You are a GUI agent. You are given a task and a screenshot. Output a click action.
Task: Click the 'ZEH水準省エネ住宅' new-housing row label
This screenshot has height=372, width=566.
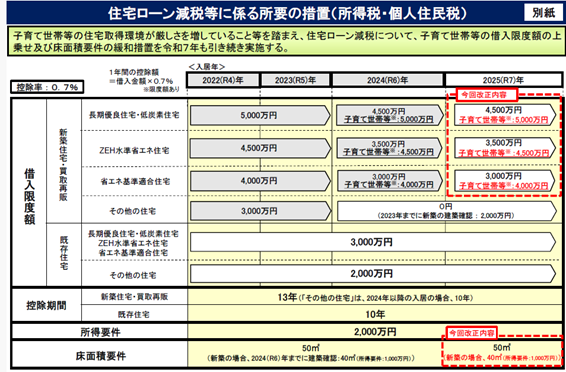(134, 150)
